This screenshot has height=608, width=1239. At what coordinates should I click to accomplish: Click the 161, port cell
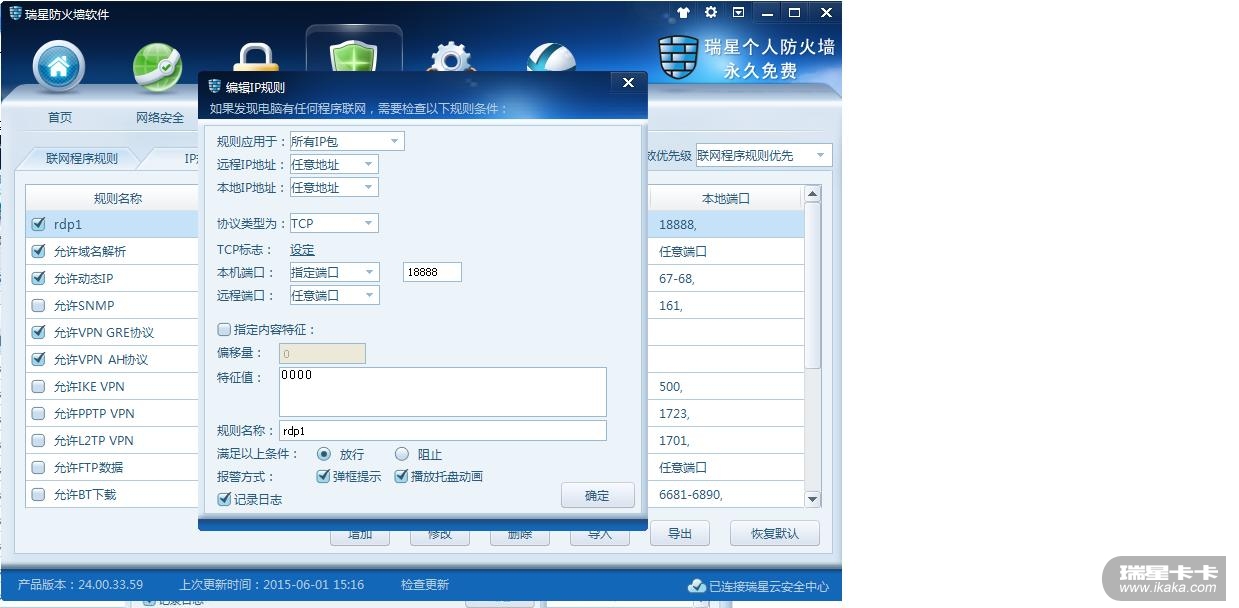pos(671,306)
